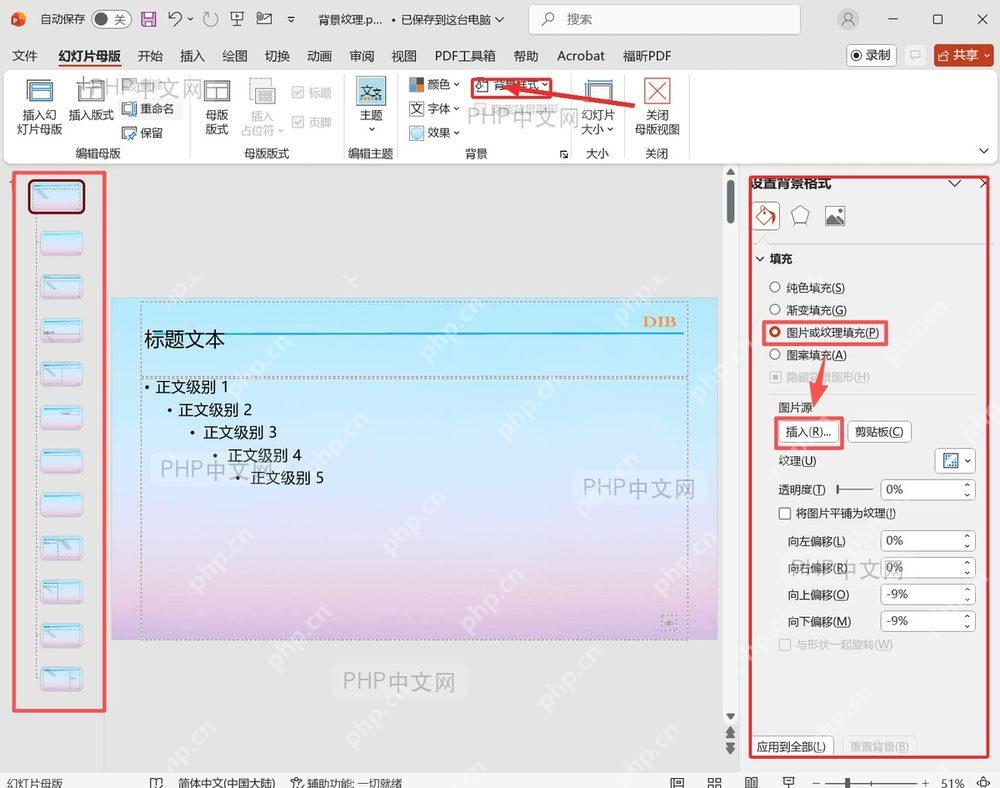Click Offset left (向左偏移) value field

pyautogui.click(x=928, y=541)
